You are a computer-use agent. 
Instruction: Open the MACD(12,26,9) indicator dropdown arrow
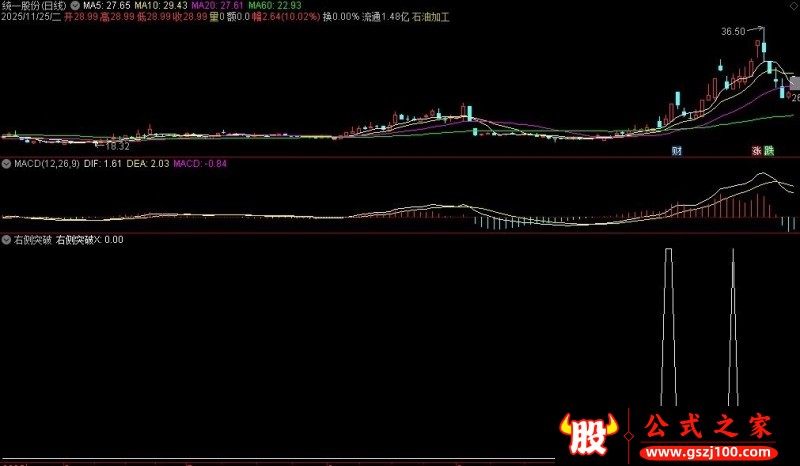click(6, 164)
